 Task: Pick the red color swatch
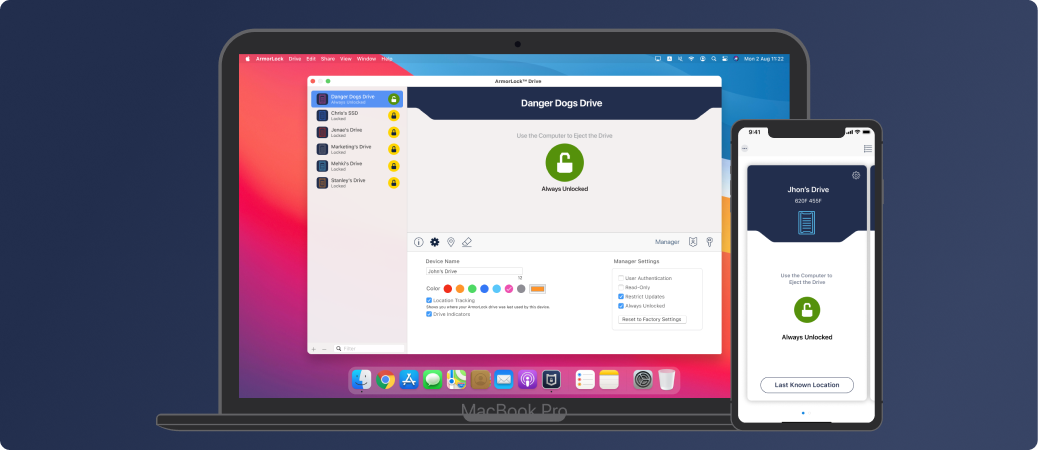[x=448, y=288]
